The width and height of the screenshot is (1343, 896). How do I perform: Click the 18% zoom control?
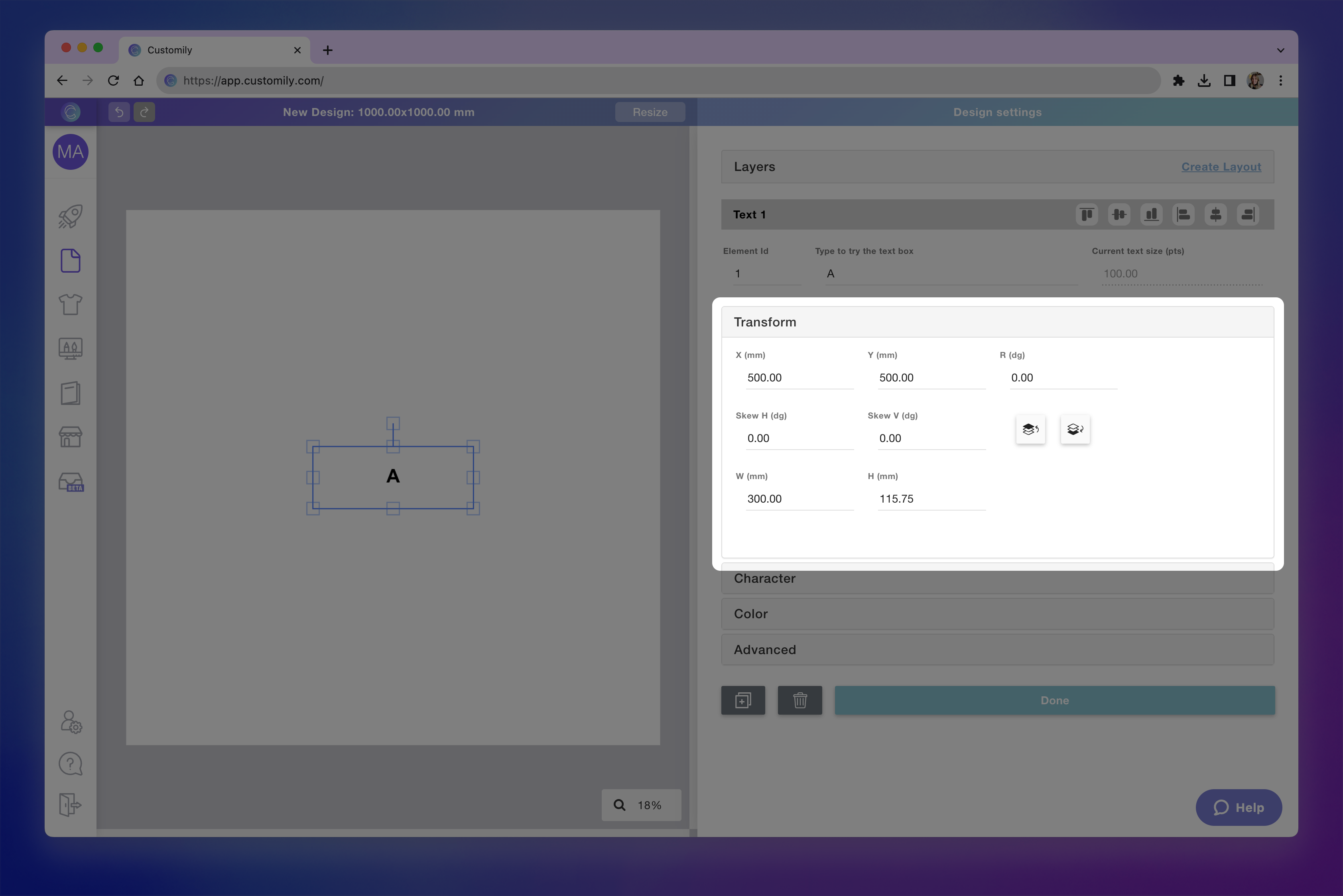[641, 805]
